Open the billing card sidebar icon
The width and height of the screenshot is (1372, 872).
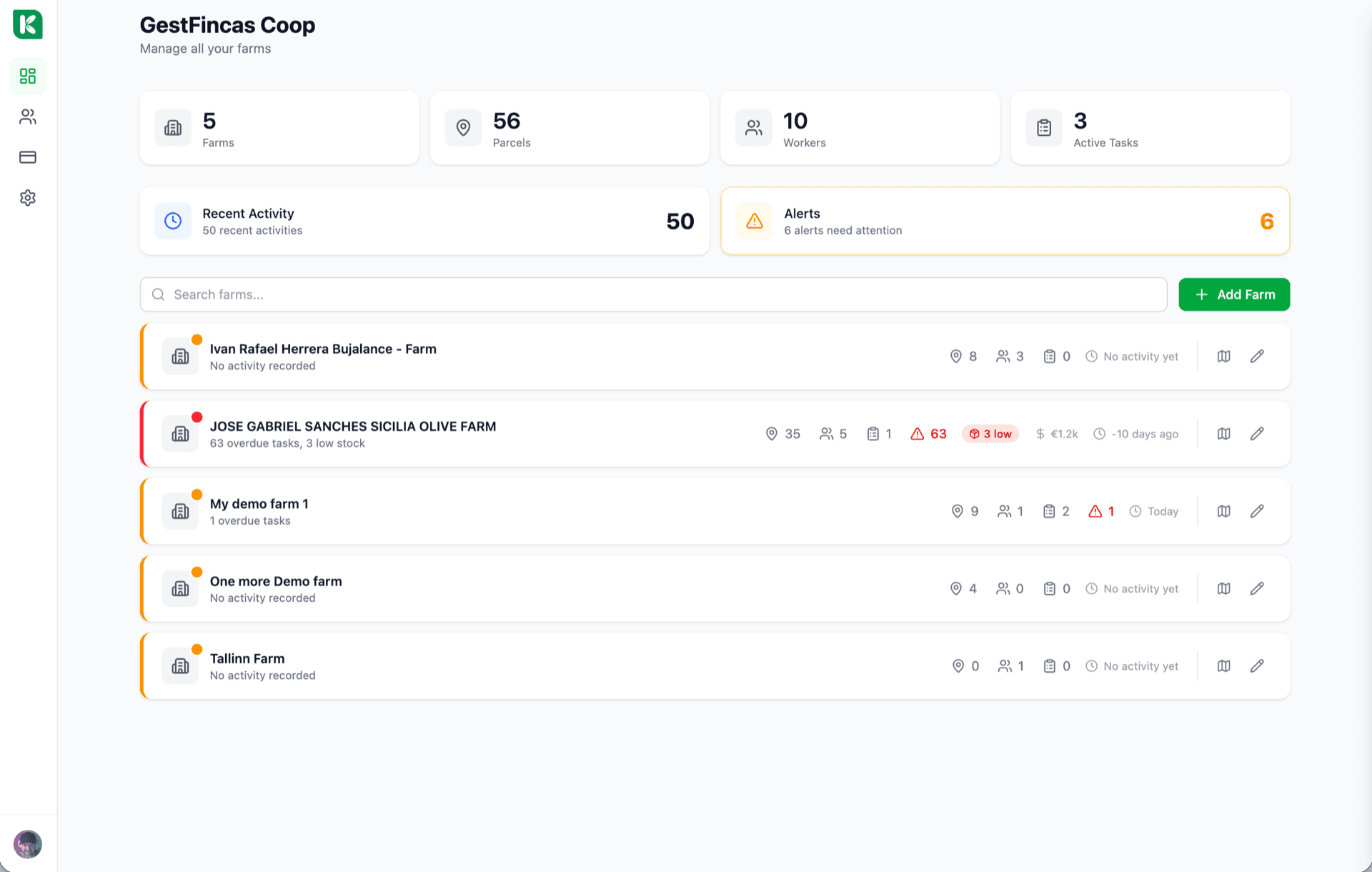[28, 157]
